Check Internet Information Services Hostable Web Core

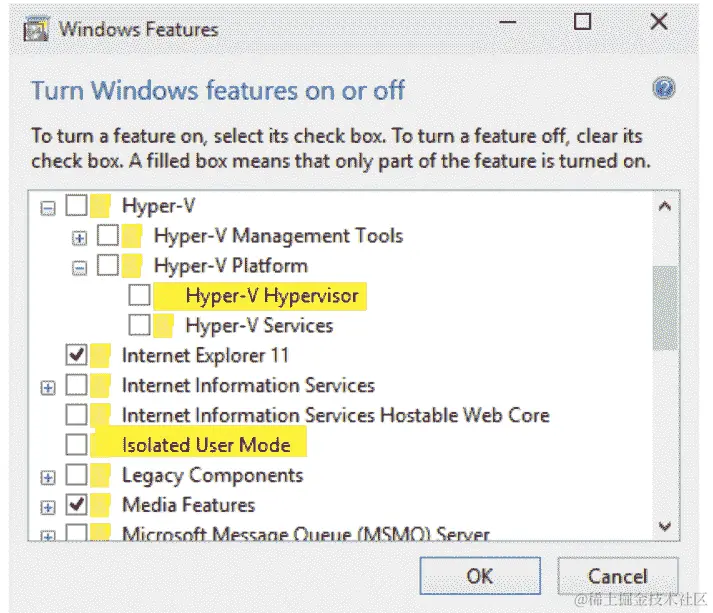(76, 415)
